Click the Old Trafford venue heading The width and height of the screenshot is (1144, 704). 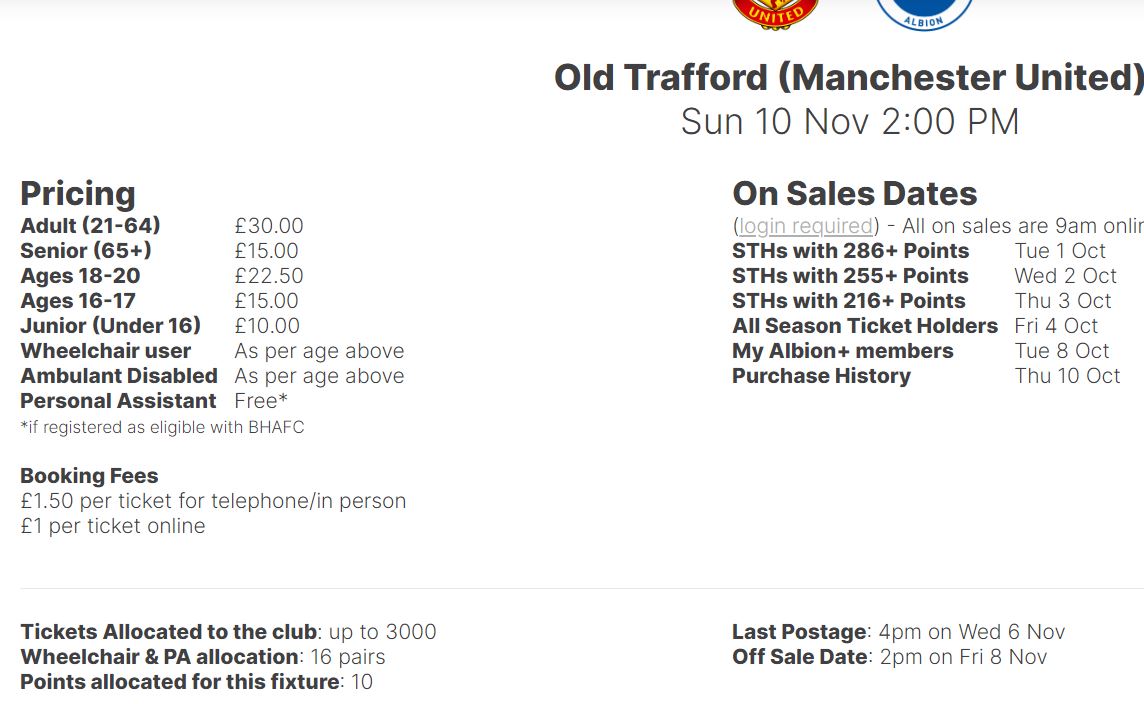849,77
